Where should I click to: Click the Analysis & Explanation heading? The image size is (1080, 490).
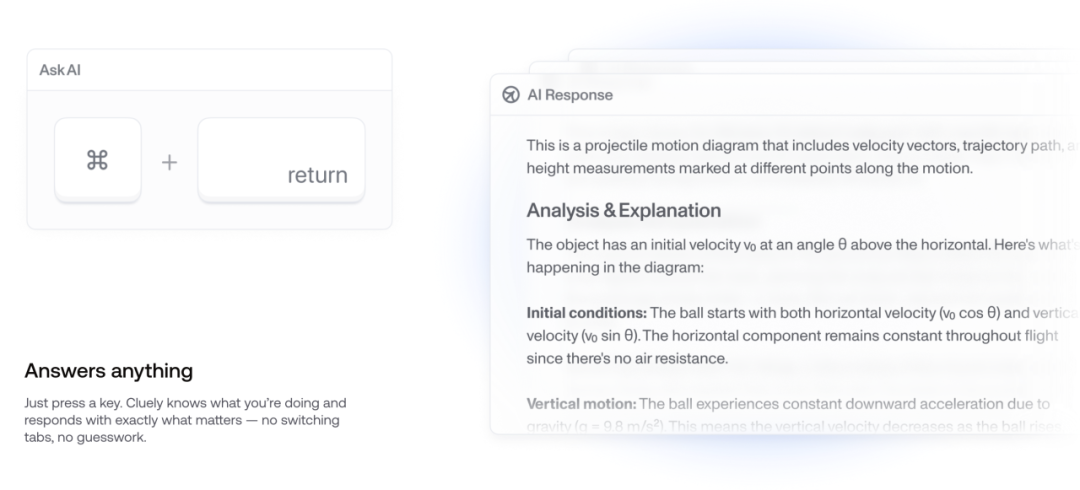pyautogui.click(x=623, y=210)
